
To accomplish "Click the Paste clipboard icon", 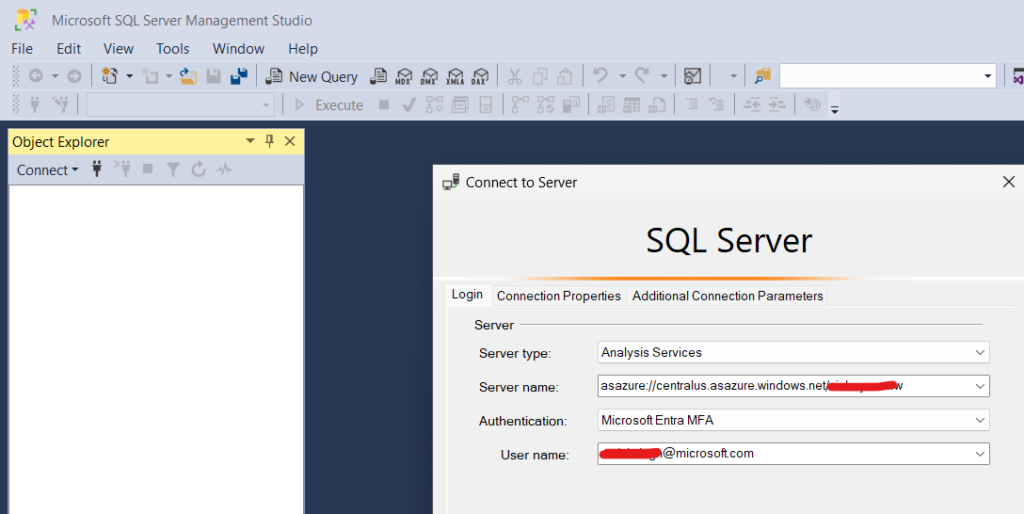I will coord(565,76).
